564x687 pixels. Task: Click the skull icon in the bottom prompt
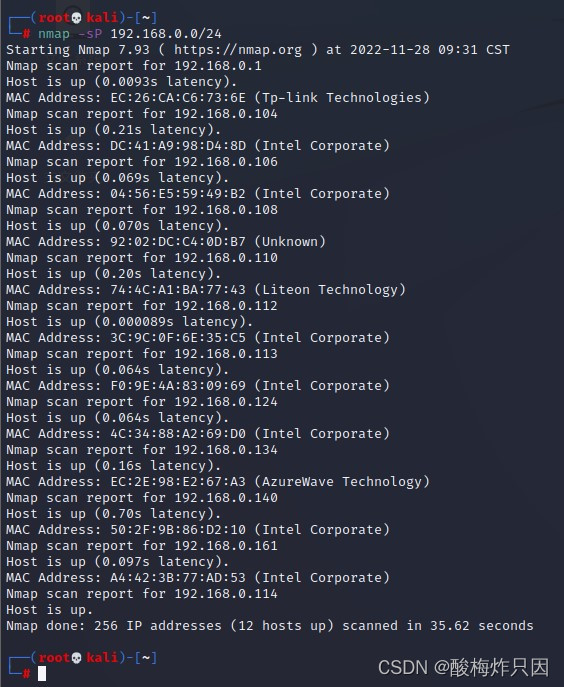click(x=76, y=658)
